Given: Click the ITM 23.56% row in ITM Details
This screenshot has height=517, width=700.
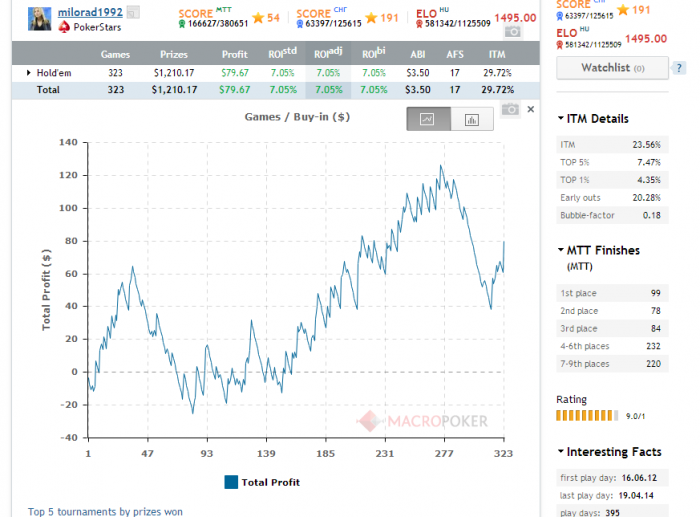Looking at the screenshot, I should click(612, 145).
